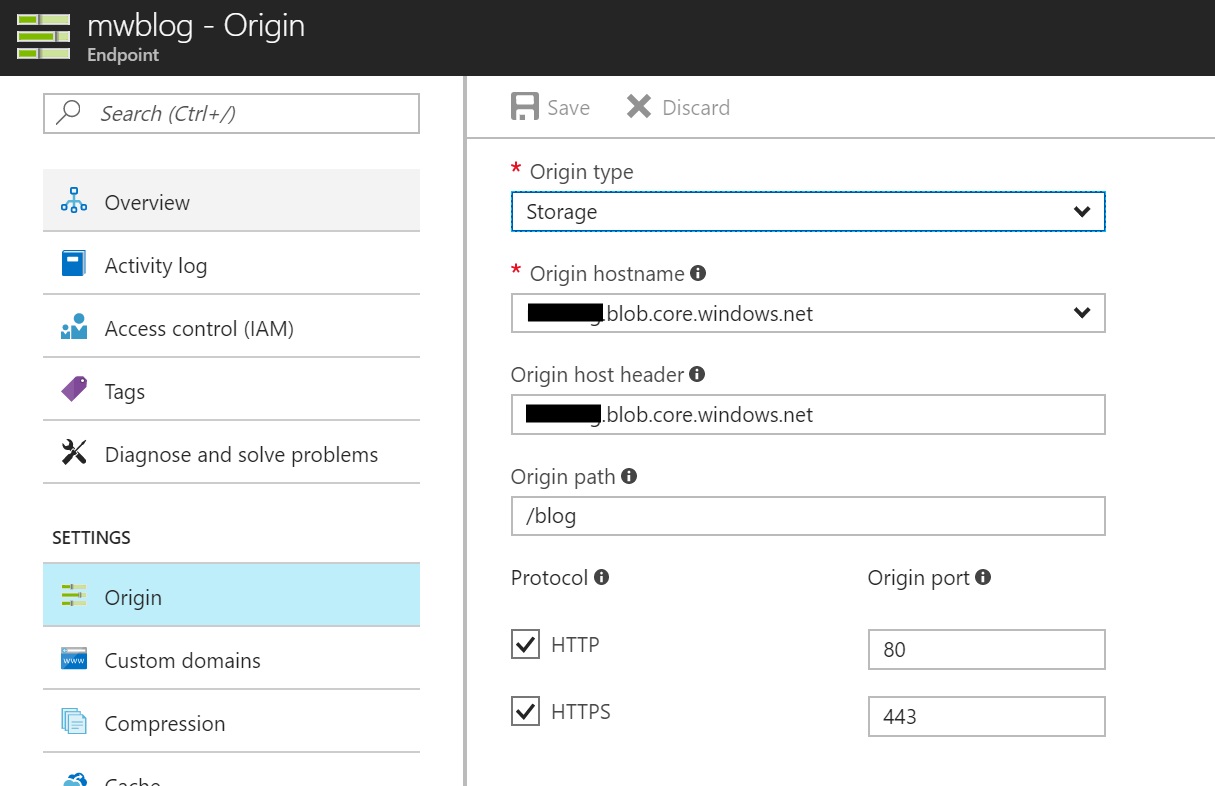
Task: Click the purple Tags icon
Action: tap(74, 390)
